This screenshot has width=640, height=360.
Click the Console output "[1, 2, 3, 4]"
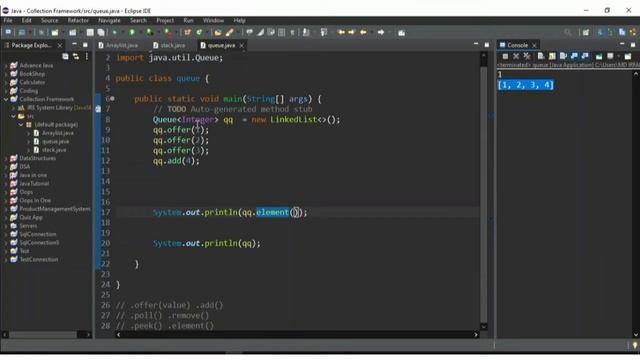(526, 85)
